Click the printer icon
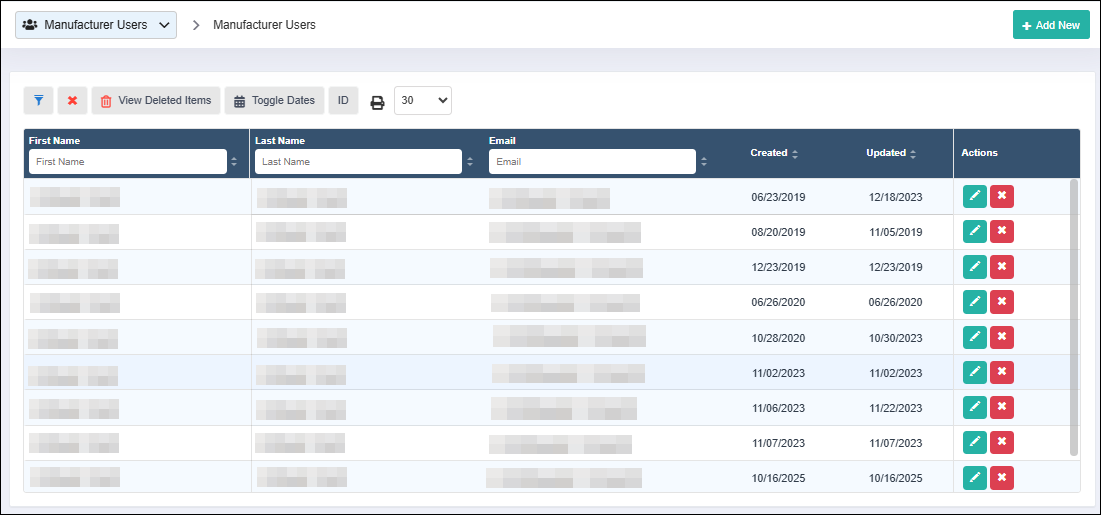Image resolution: width=1101 pixels, height=515 pixels. coord(377,101)
